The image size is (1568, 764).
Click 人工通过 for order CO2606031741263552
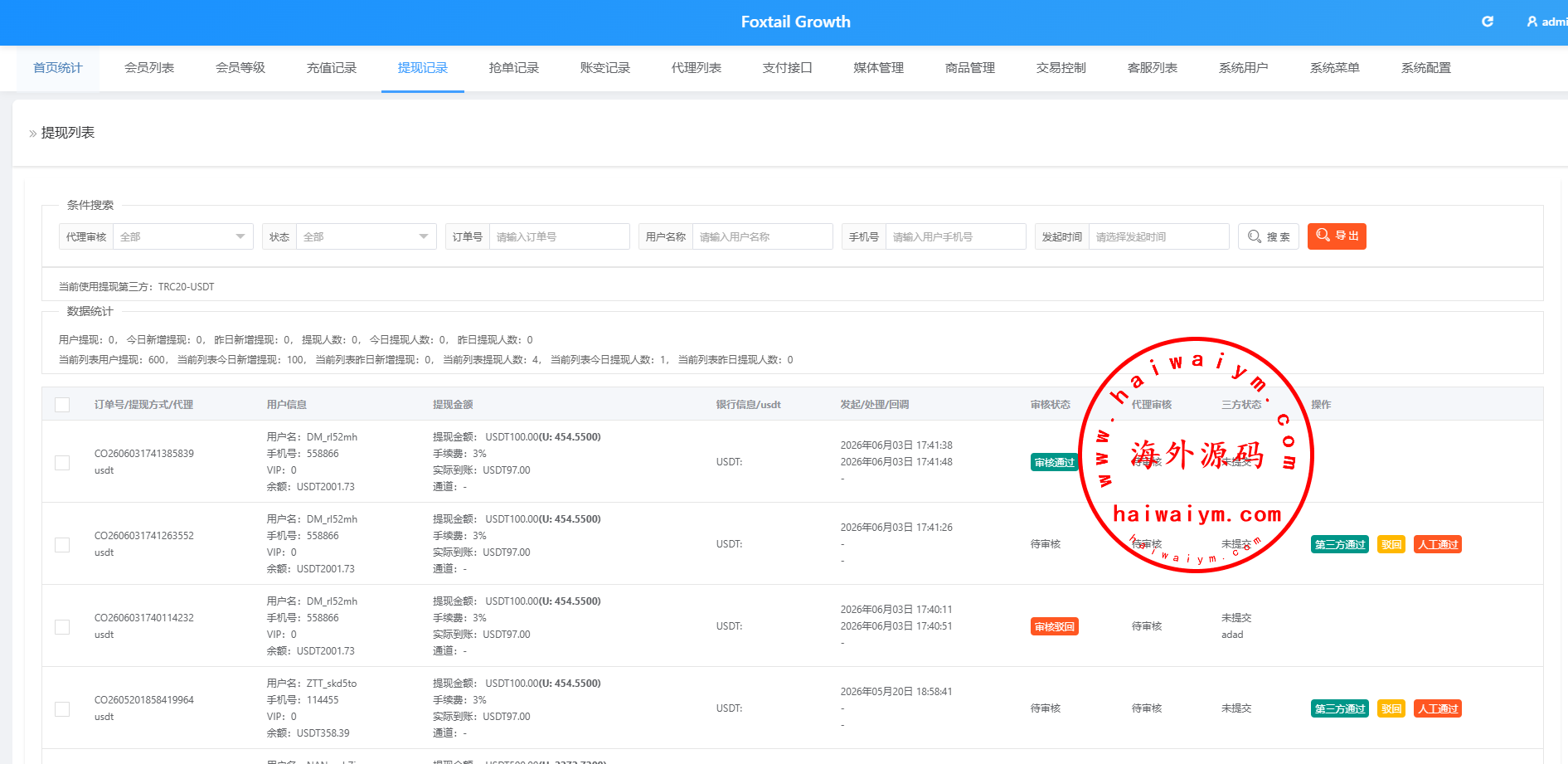(1438, 545)
